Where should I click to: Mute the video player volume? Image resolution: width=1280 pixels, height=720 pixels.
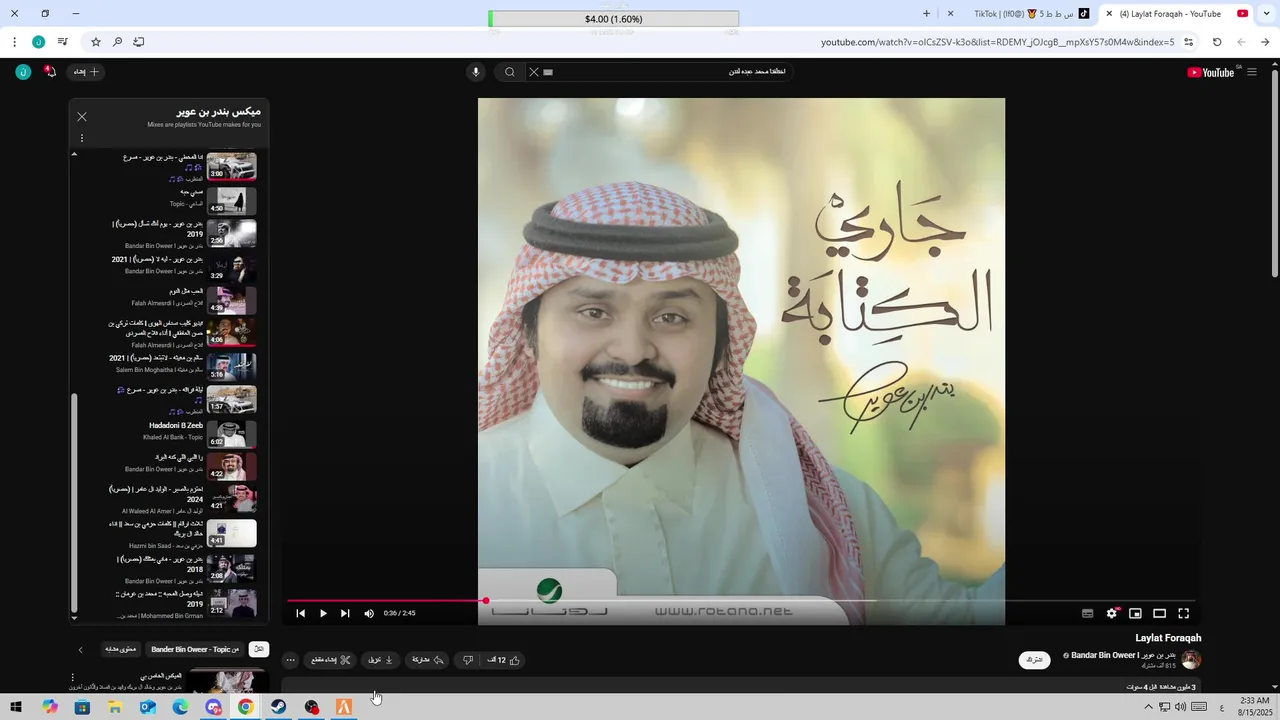(x=369, y=613)
